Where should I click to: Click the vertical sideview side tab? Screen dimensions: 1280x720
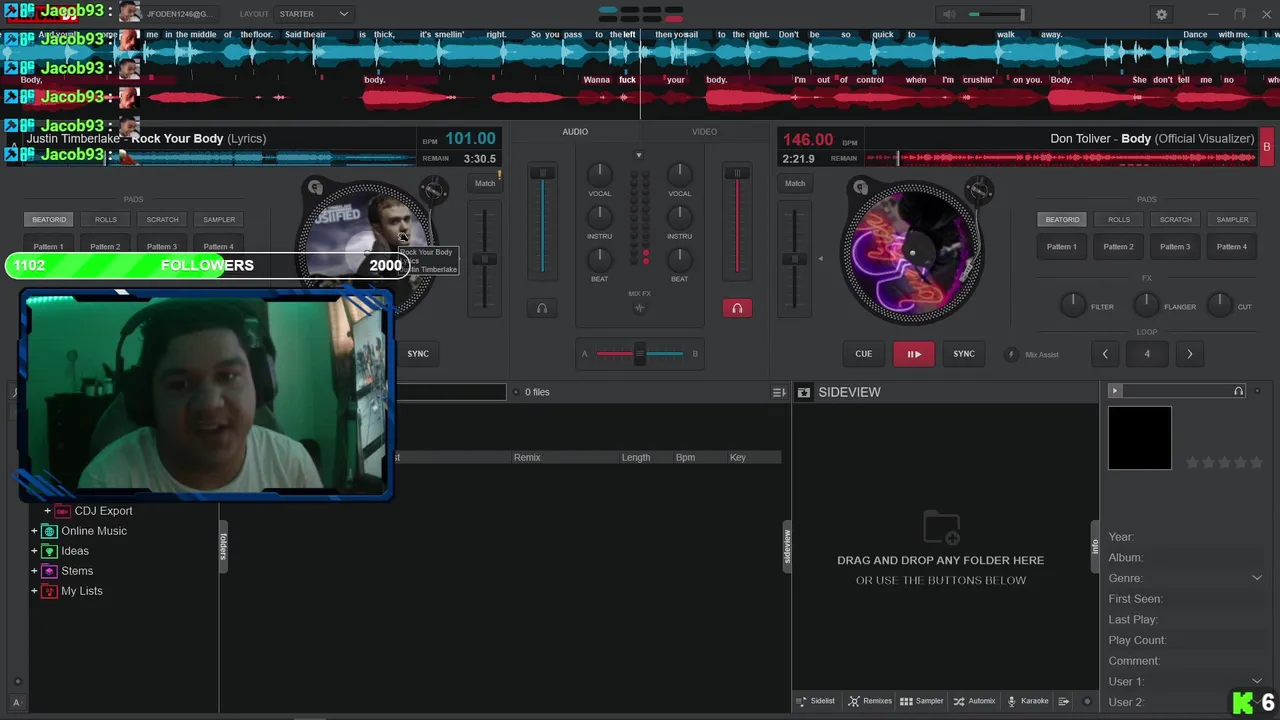pos(787,546)
